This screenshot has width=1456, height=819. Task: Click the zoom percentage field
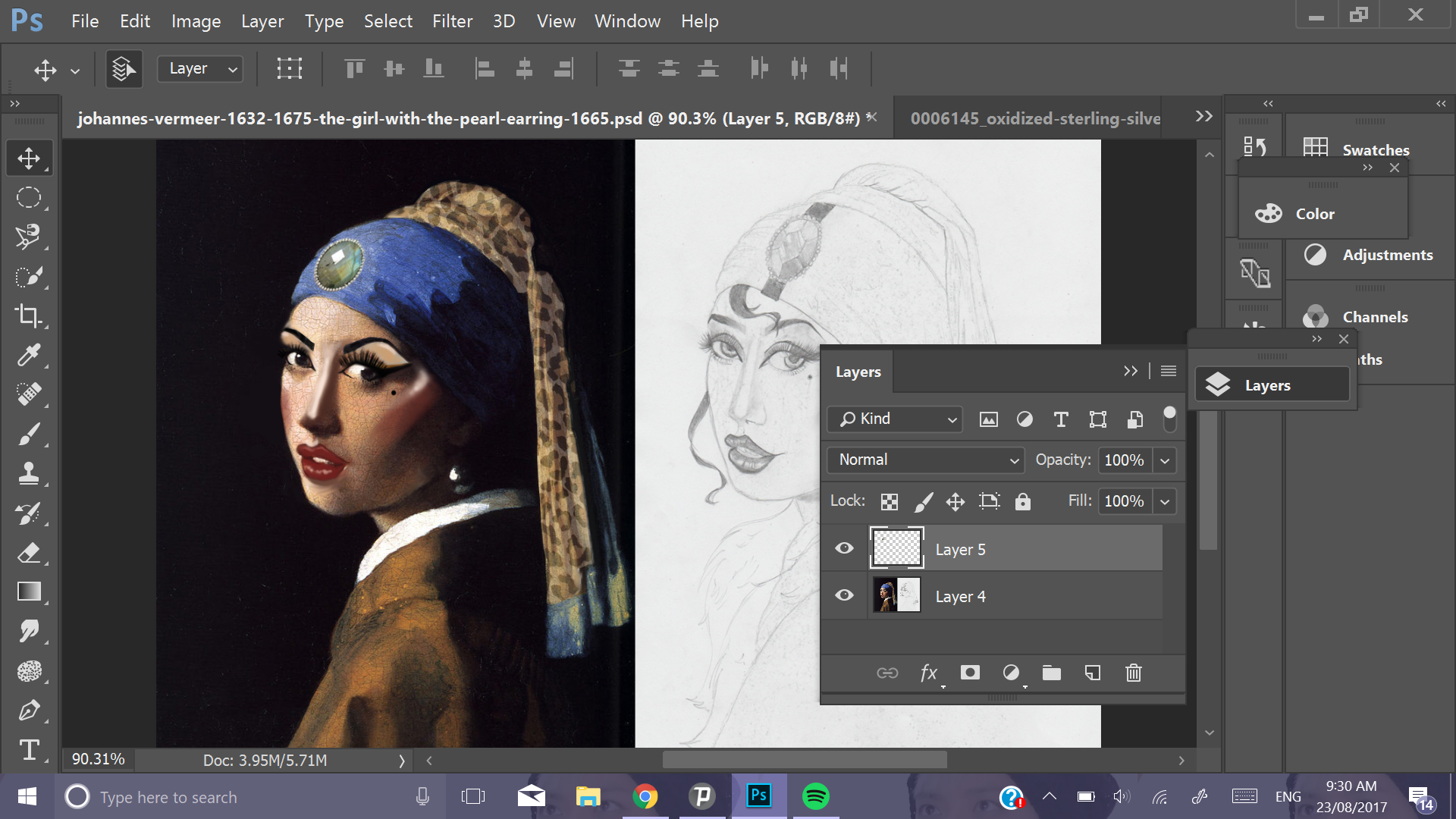99,759
